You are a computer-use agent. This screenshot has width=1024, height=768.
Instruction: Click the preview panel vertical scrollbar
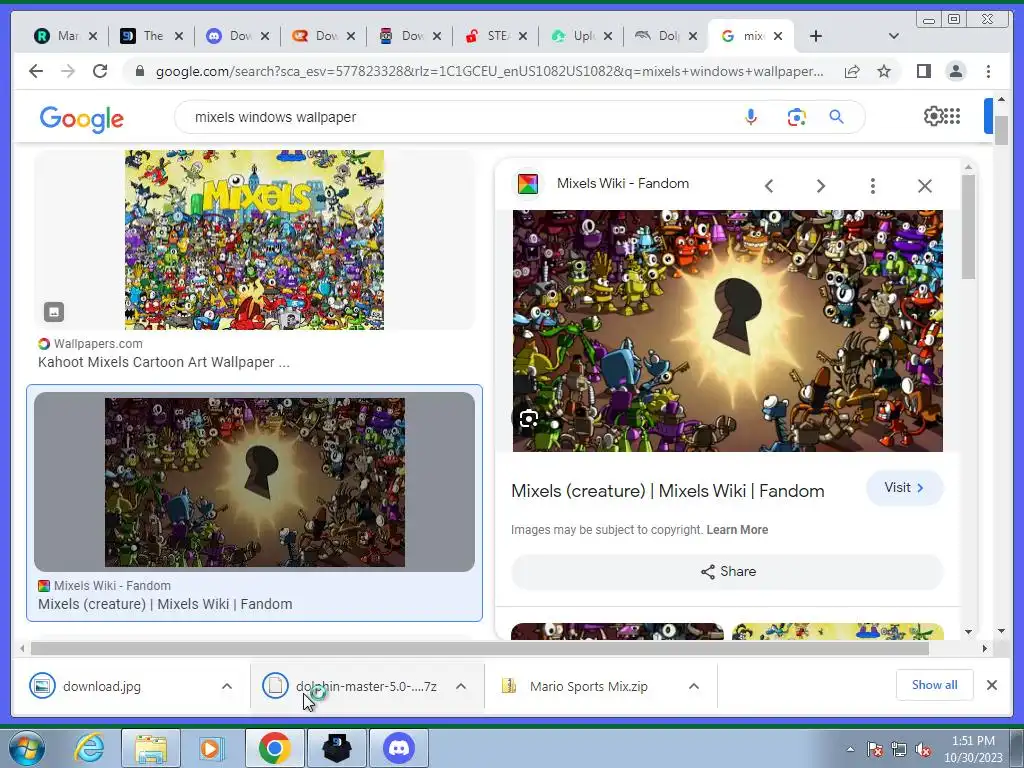tap(968, 226)
